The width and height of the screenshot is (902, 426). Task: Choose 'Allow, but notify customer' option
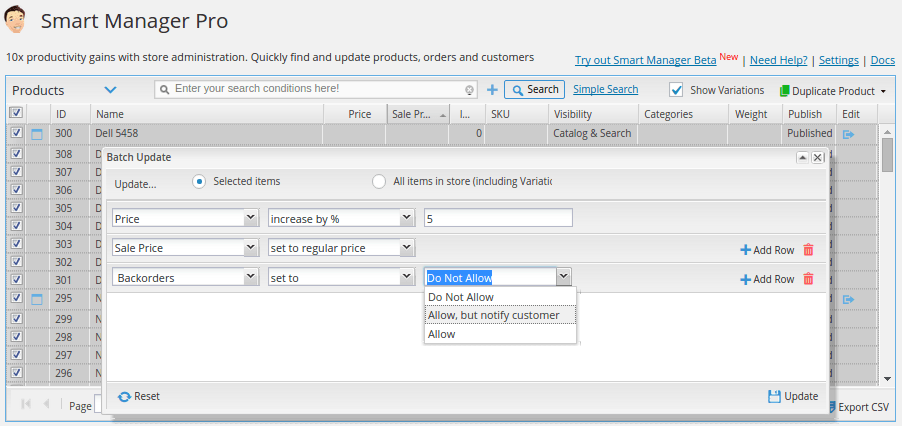(x=500, y=315)
